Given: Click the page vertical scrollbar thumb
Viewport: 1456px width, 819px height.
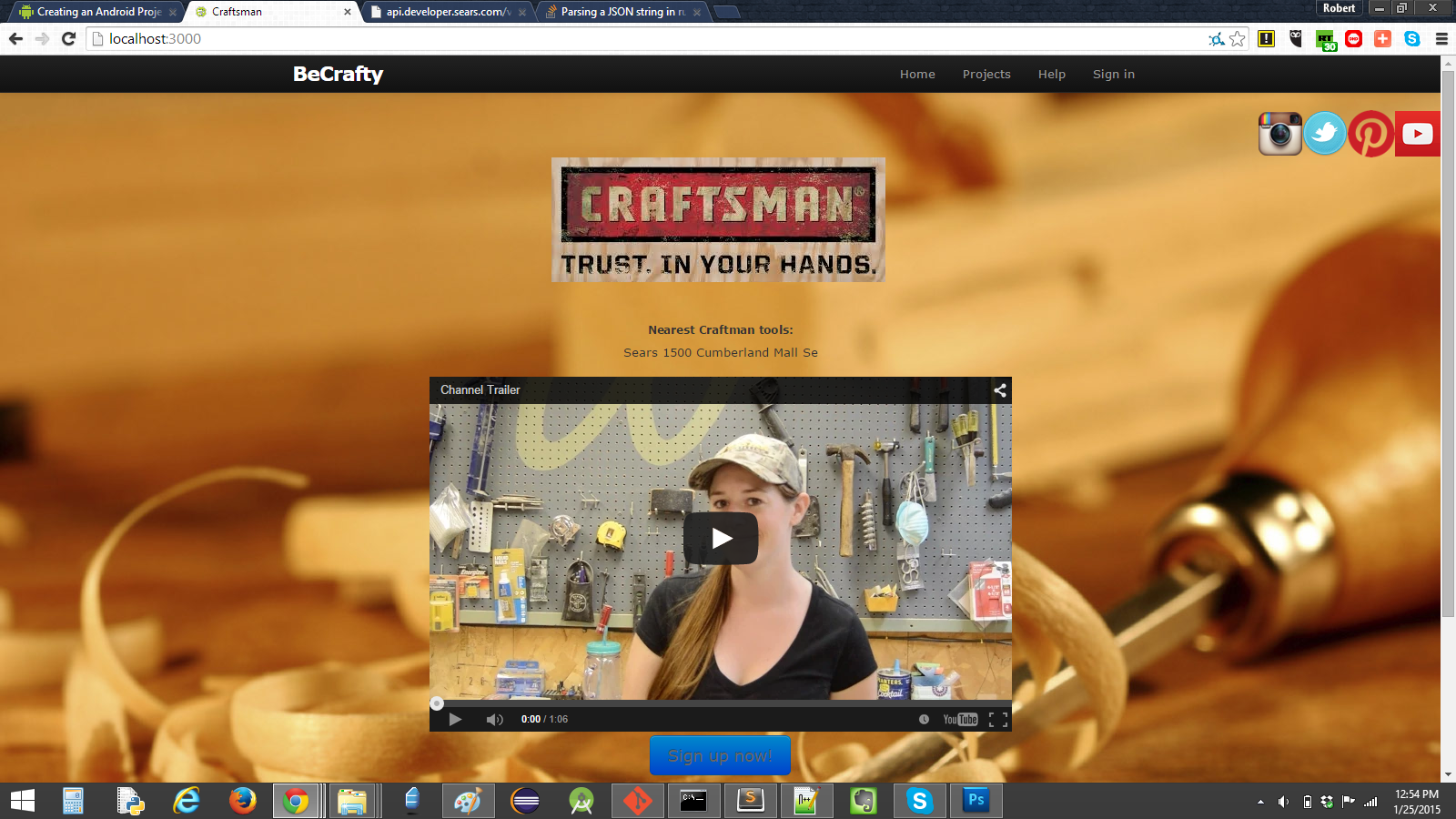Looking at the screenshot, I should point(1448,344).
